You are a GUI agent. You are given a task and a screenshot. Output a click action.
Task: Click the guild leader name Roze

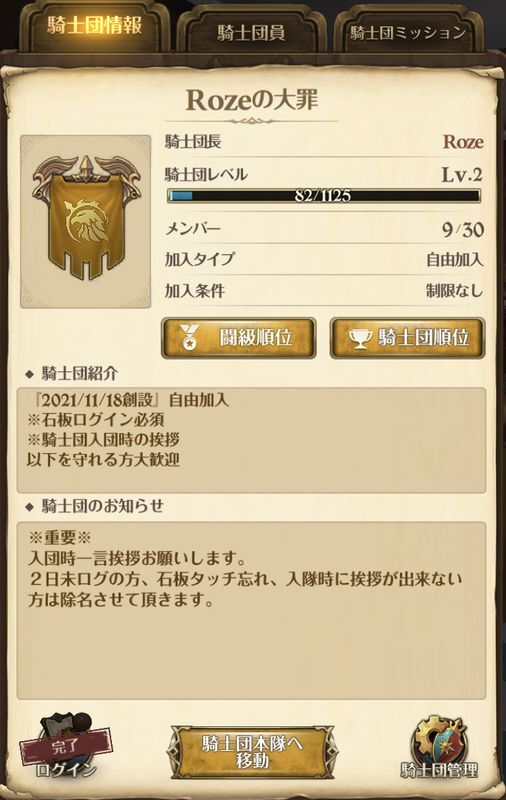pyautogui.click(x=463, y=141)
